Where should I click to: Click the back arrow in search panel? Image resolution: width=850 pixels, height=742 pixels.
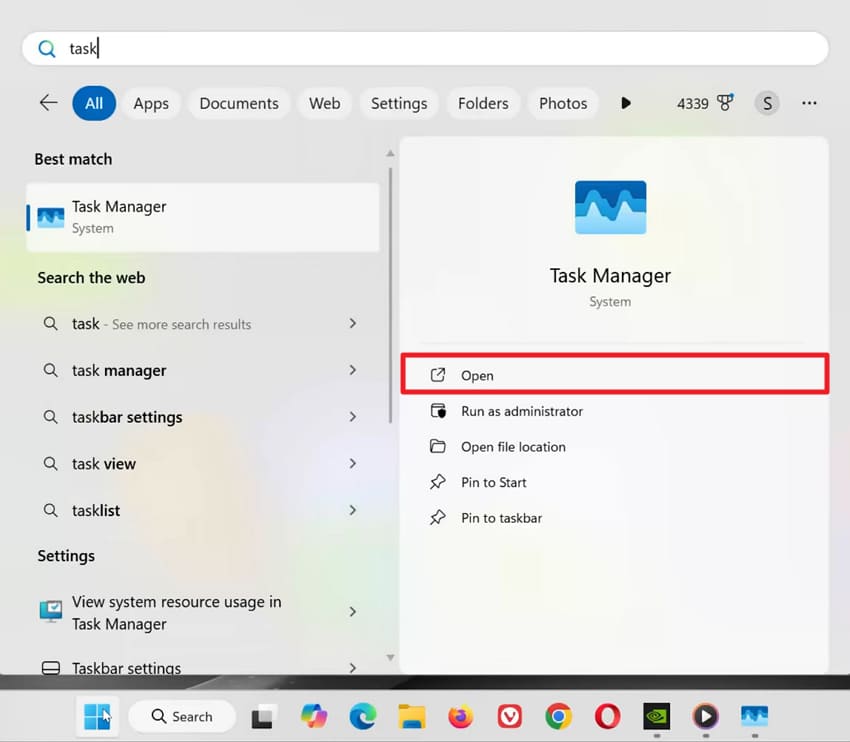tap(48, 102)
